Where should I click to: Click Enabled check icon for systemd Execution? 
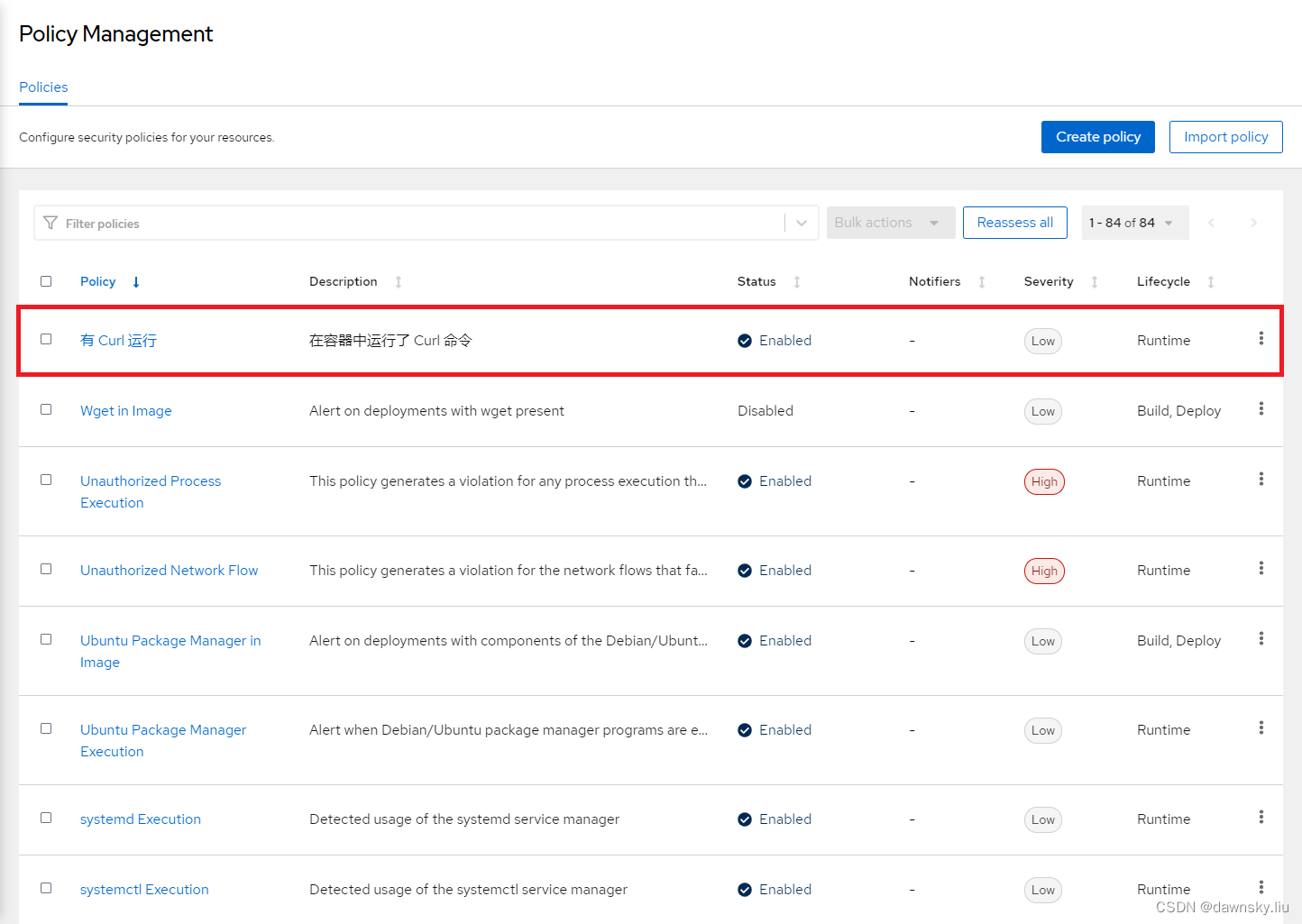click(x=745, y=819)
